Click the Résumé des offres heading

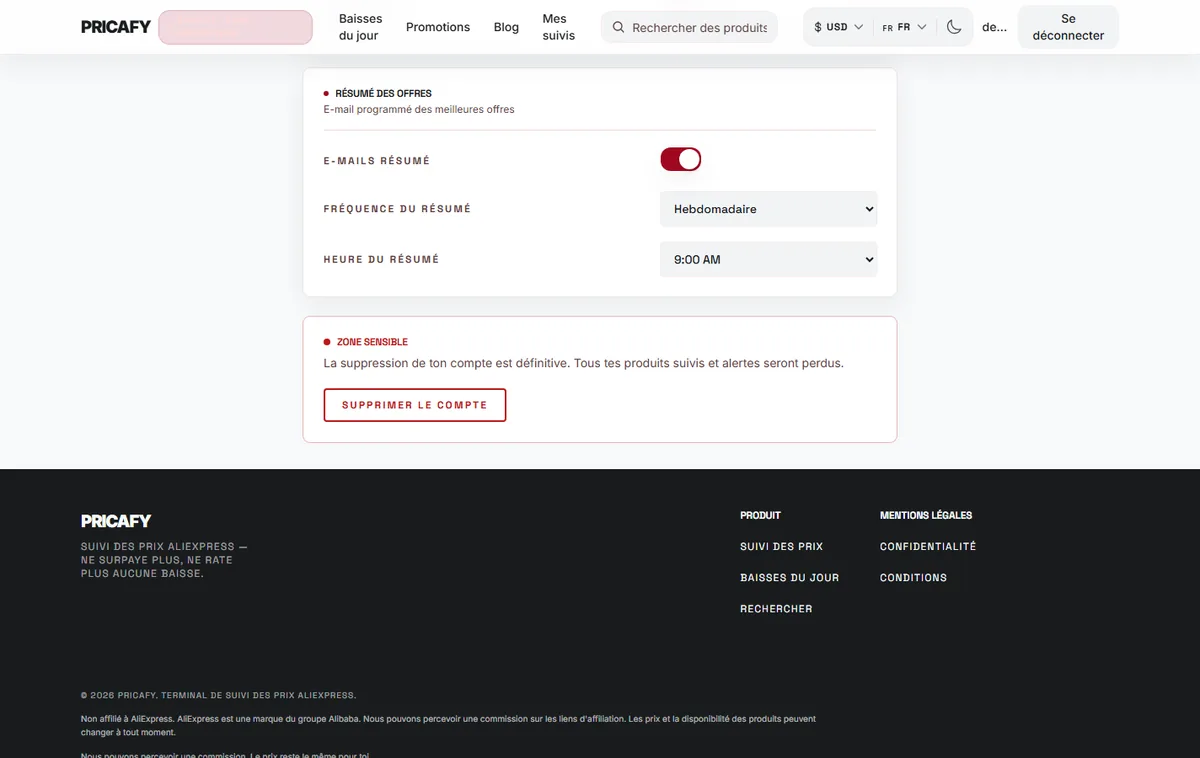383,93
